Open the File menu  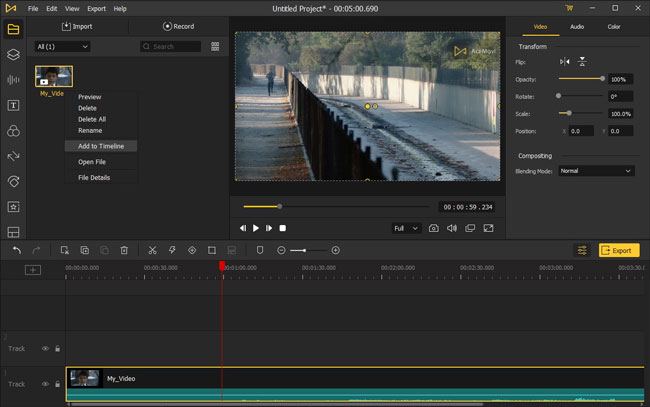pyautogui.click(x=33, y=9)
